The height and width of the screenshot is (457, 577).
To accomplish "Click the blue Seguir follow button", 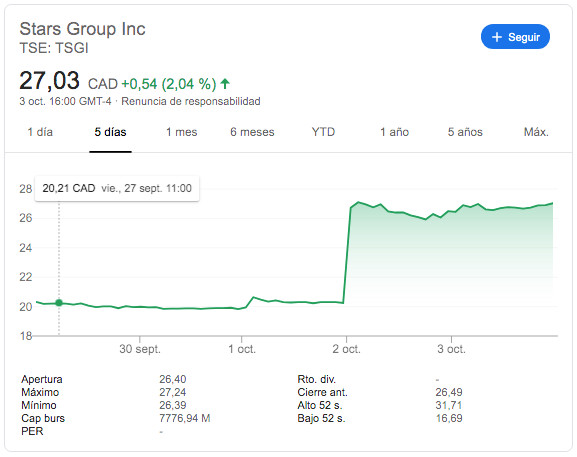I will coord(515,37).
